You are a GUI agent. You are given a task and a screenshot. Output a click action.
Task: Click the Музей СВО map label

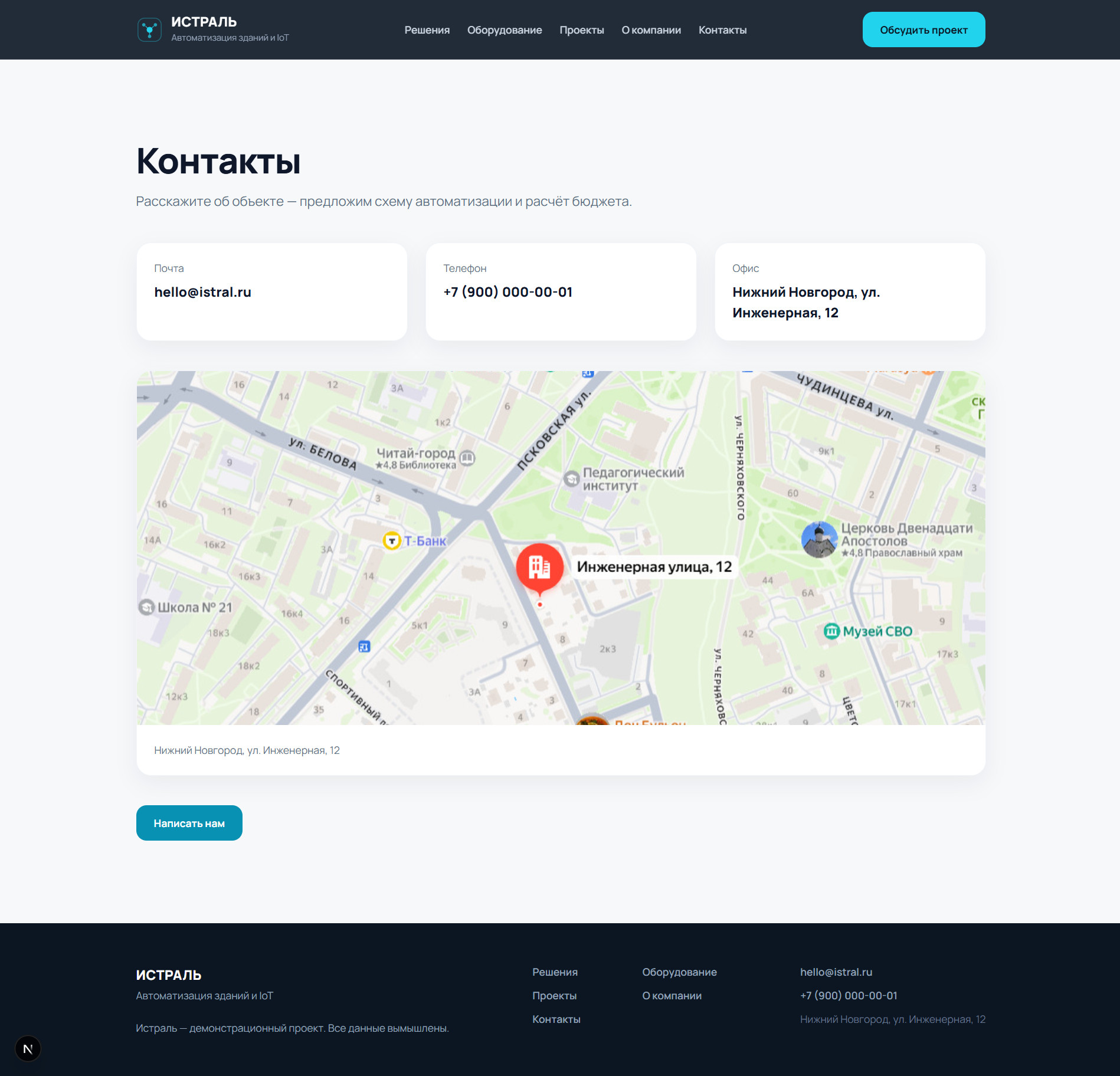pyautogui.click(x=877, y=631)
